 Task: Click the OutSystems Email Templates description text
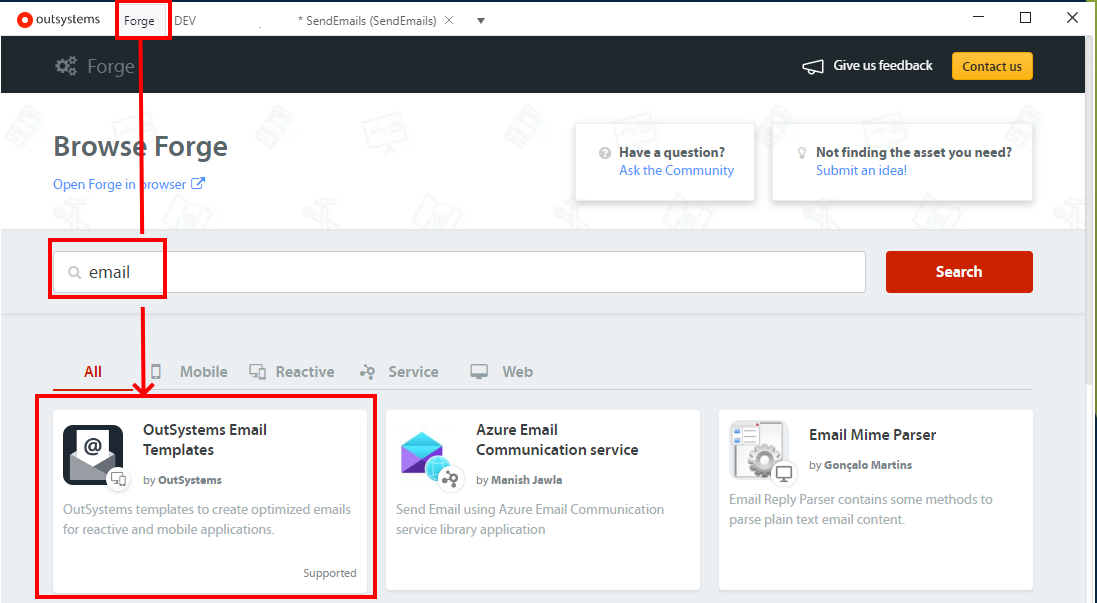[x=207, y=519]
